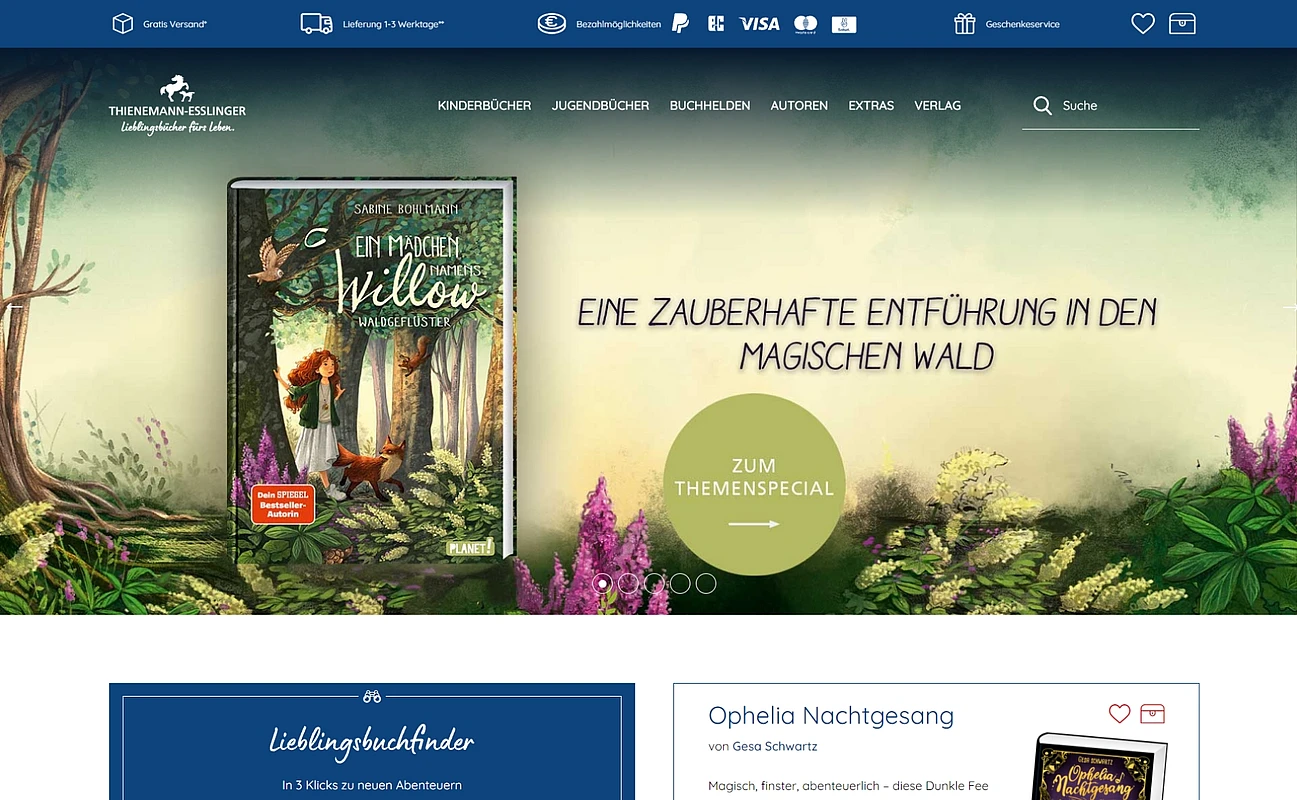The height and width of the screenshot is (800, 1297).
Task: Select the third carousel slide dot
Action: click(x=654, y=584)
